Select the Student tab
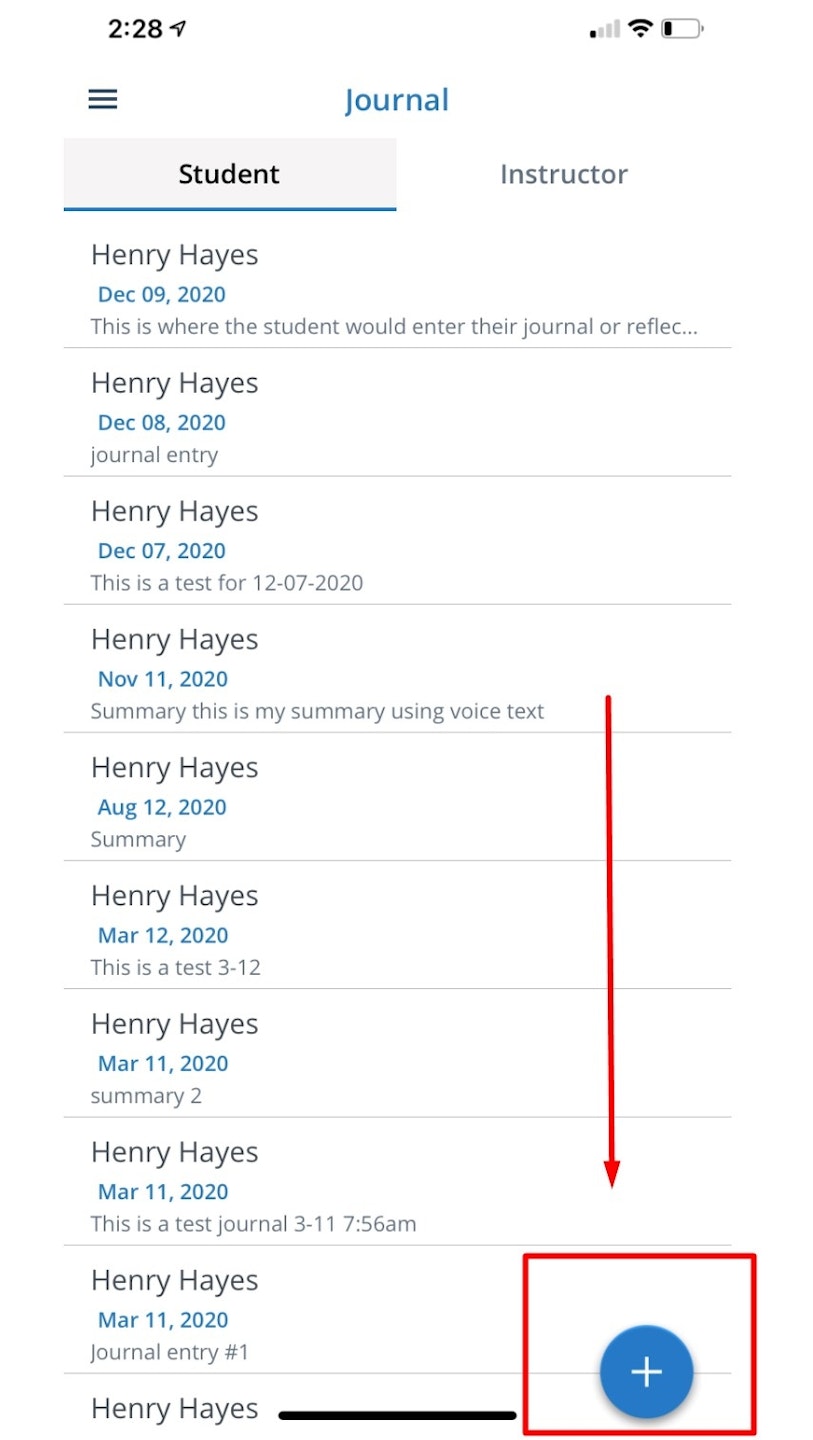 click(x=229, y=174)
